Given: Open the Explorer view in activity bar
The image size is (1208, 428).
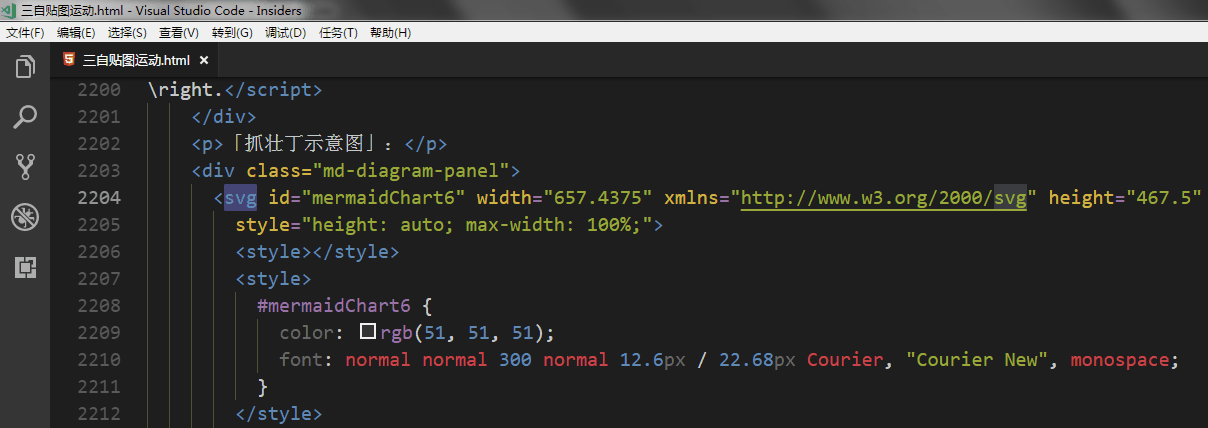Looking at the screenshot, I should pos(25,68).
